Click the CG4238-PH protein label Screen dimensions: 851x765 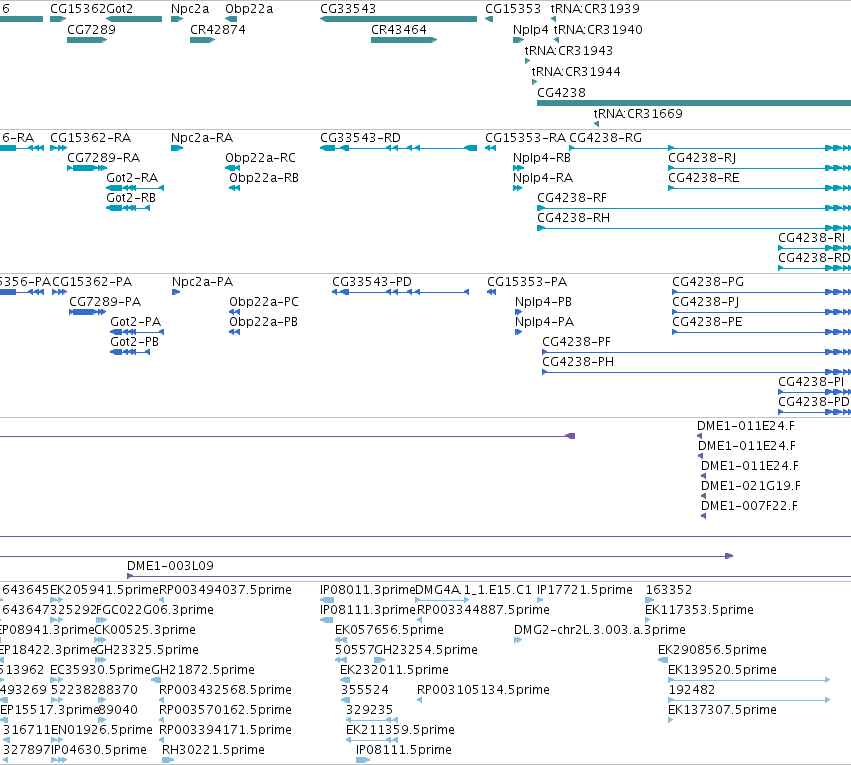[x=578, y=362]
